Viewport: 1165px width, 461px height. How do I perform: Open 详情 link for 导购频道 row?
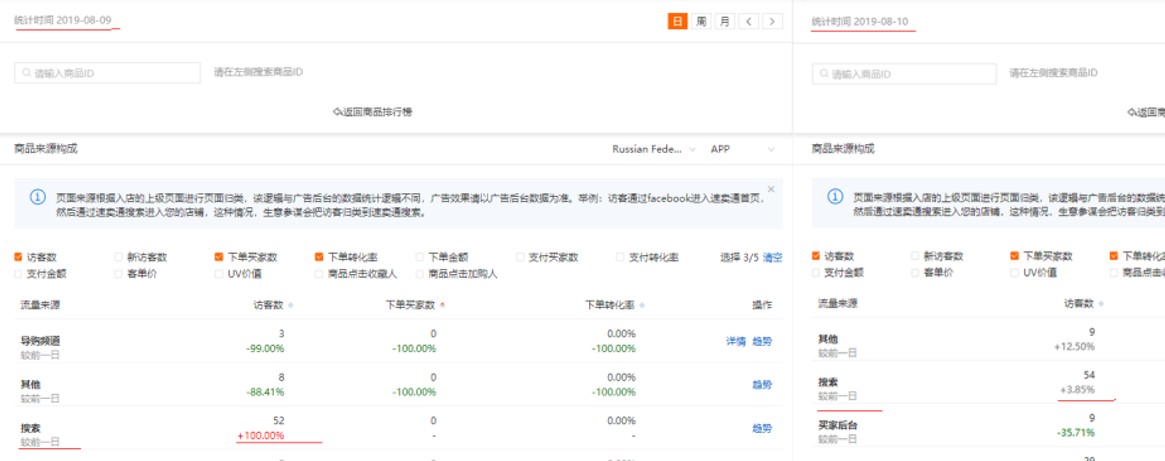point(735,341)
